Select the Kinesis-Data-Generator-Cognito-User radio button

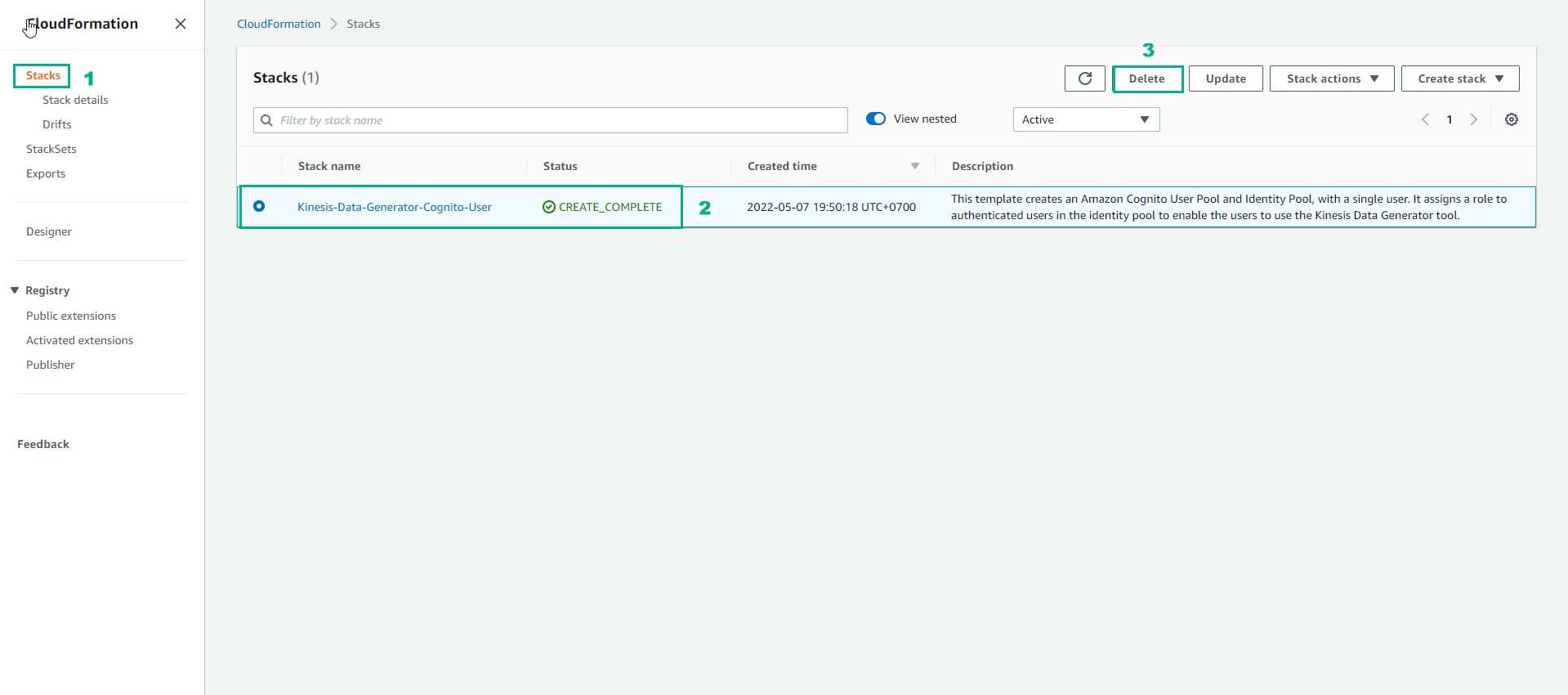tap(259, 206)
